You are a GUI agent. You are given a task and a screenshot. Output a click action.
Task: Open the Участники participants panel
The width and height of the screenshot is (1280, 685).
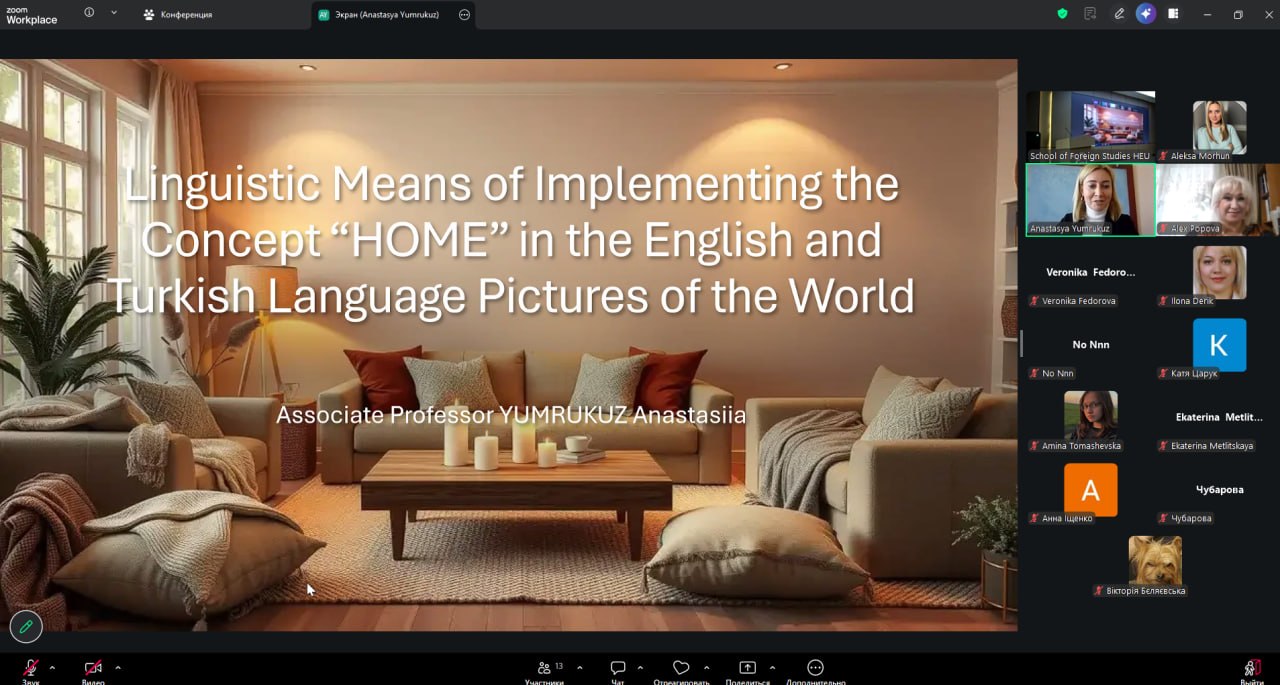[545, 669]
